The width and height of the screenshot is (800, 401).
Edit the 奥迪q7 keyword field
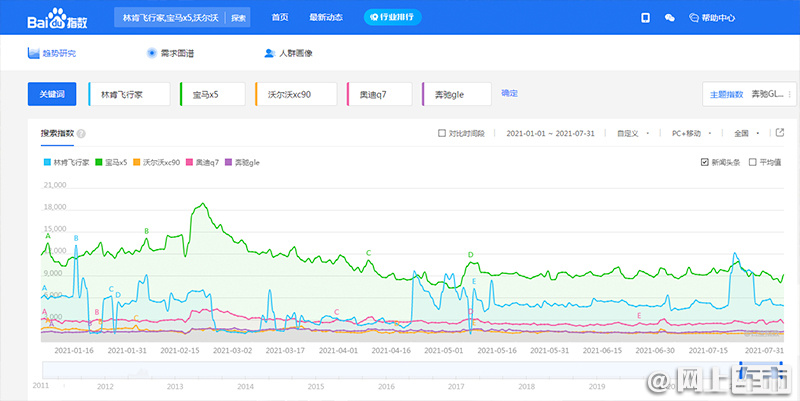[380, 94]
